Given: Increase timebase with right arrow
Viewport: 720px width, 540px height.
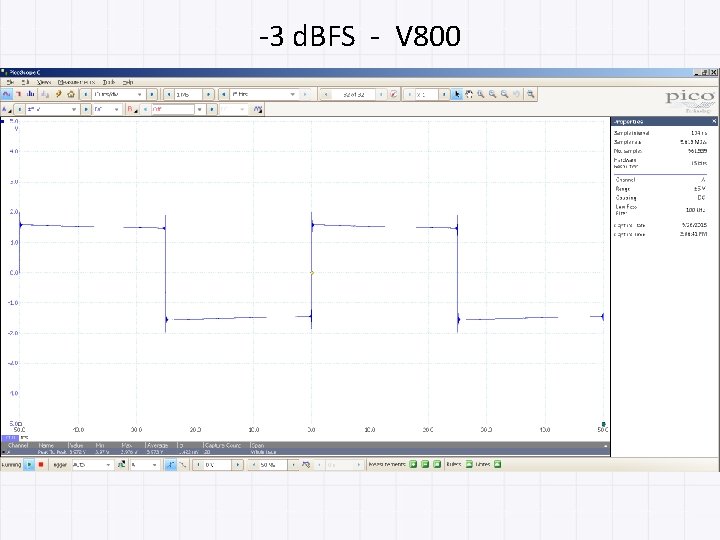Looking at the screenshot, I should 152,94.
